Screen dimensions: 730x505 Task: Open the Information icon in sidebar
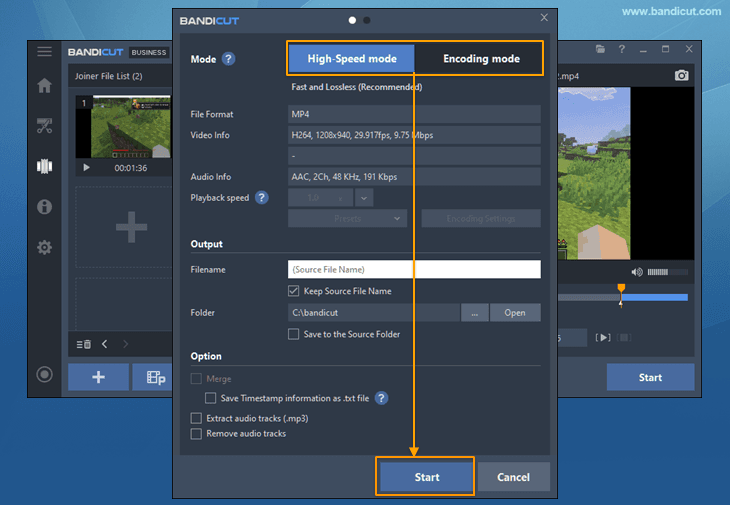click(x=44, y=207)
